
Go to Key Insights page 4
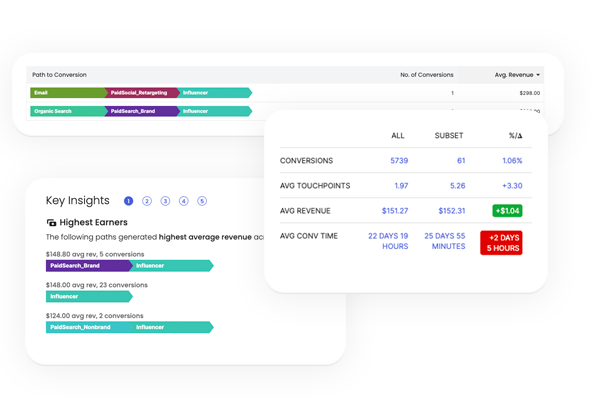pyautogui.click(x=184, y=201)
